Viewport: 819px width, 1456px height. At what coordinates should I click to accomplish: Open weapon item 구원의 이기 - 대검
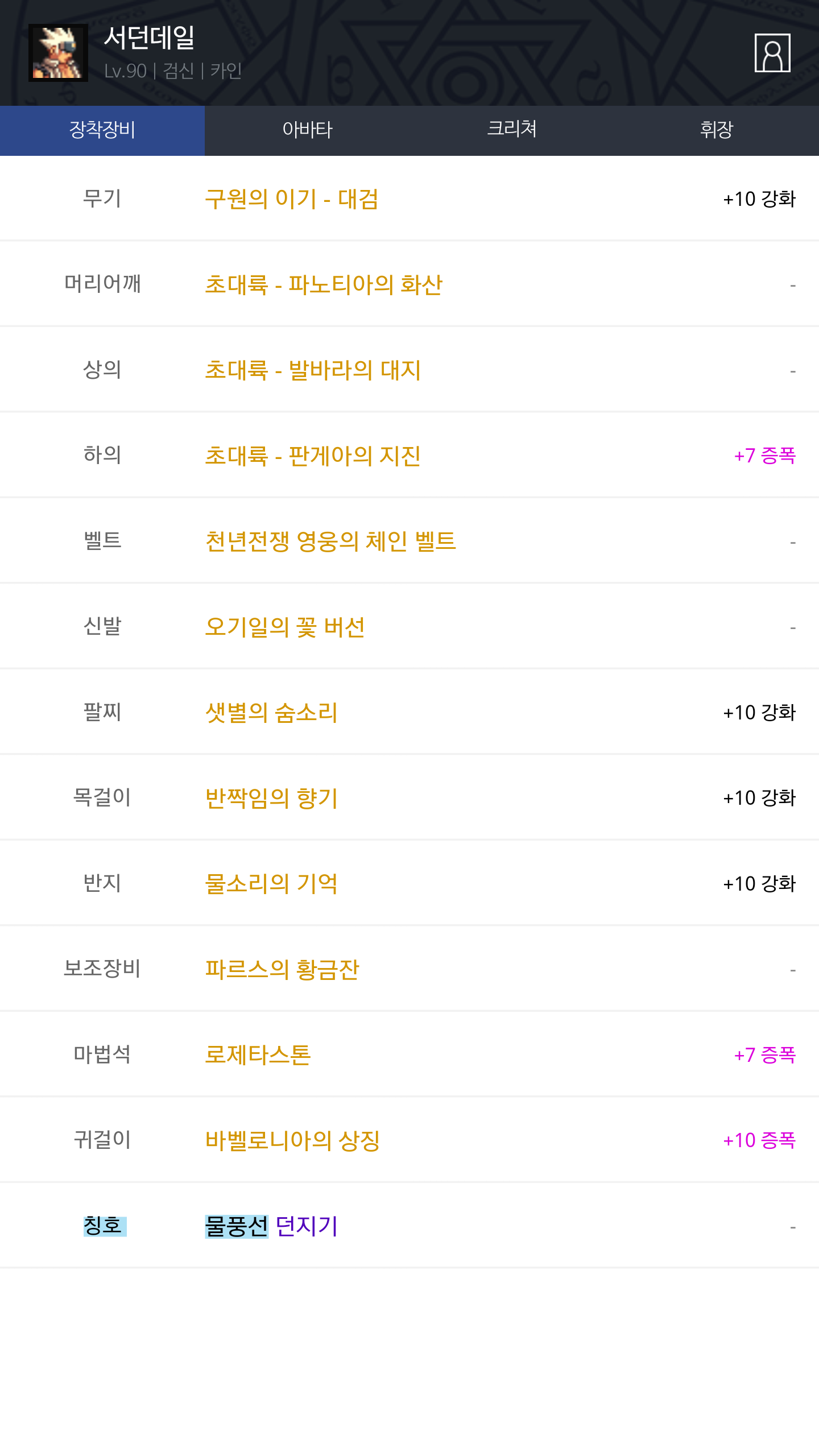(x=291, y=199)
